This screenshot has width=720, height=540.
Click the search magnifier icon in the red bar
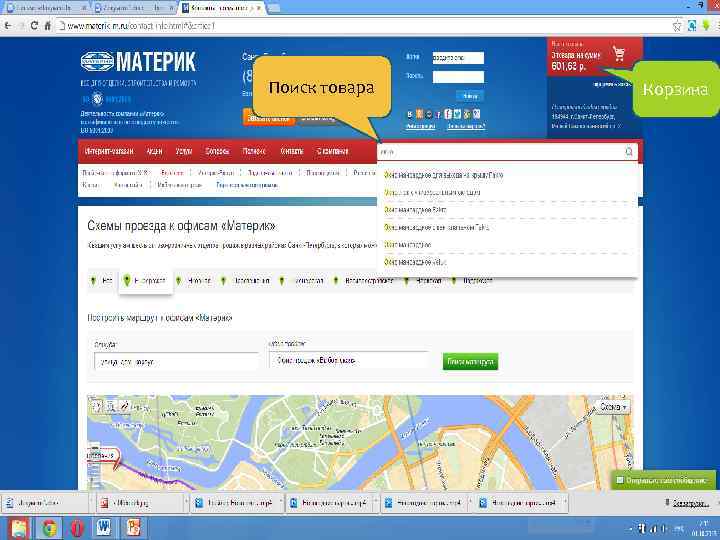pos(629,152)
